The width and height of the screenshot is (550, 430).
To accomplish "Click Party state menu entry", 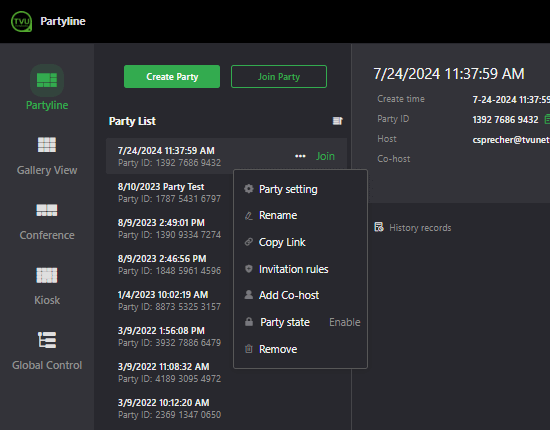I will coord(284,322).
